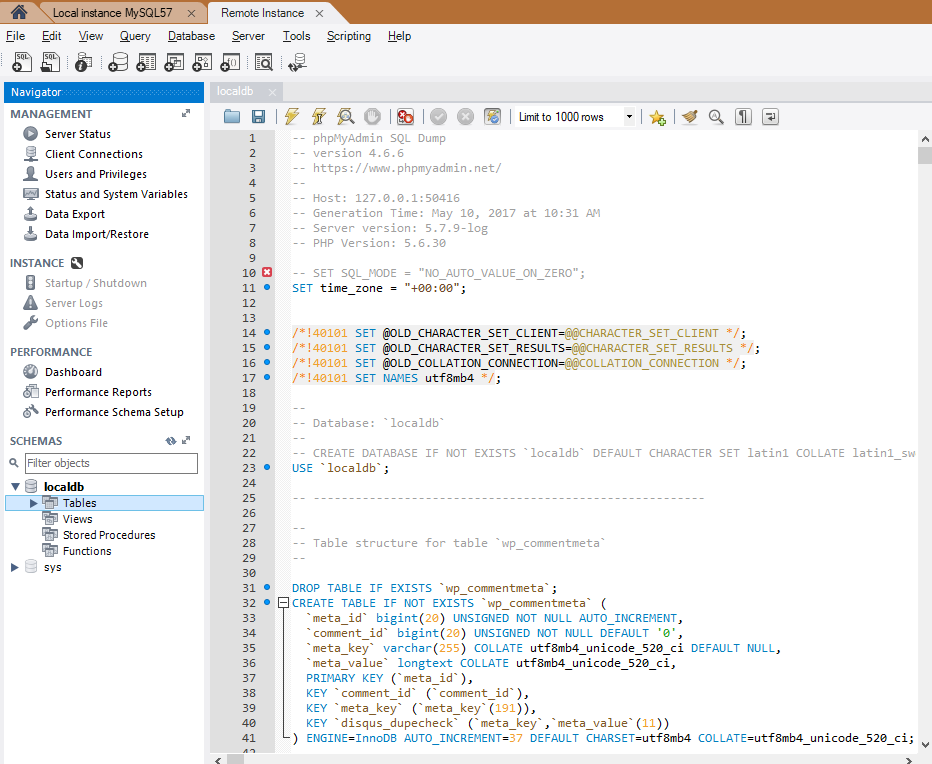Collapse CREATE TABLE block on line 32

(284, 603)
